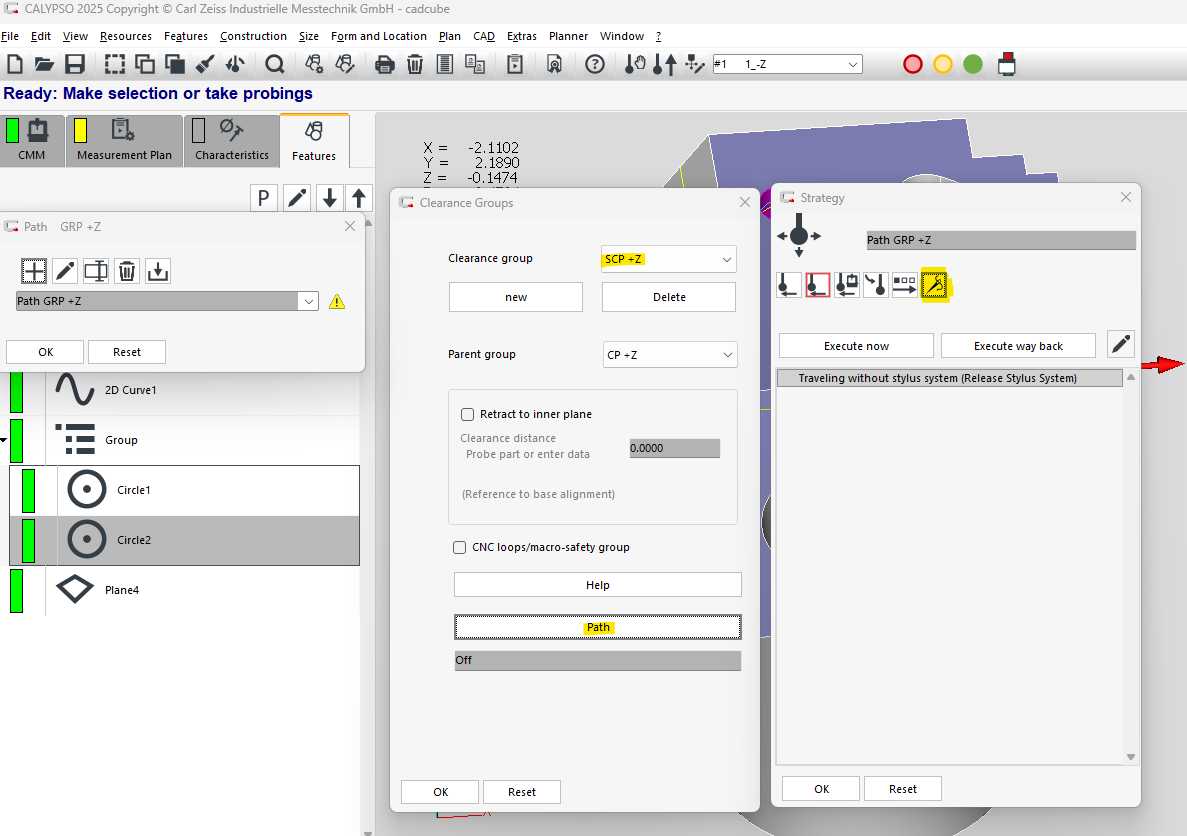Tick CNC loops/macro-safety group checkbox
Screen dimensions: 1187x836
[460, 547]
